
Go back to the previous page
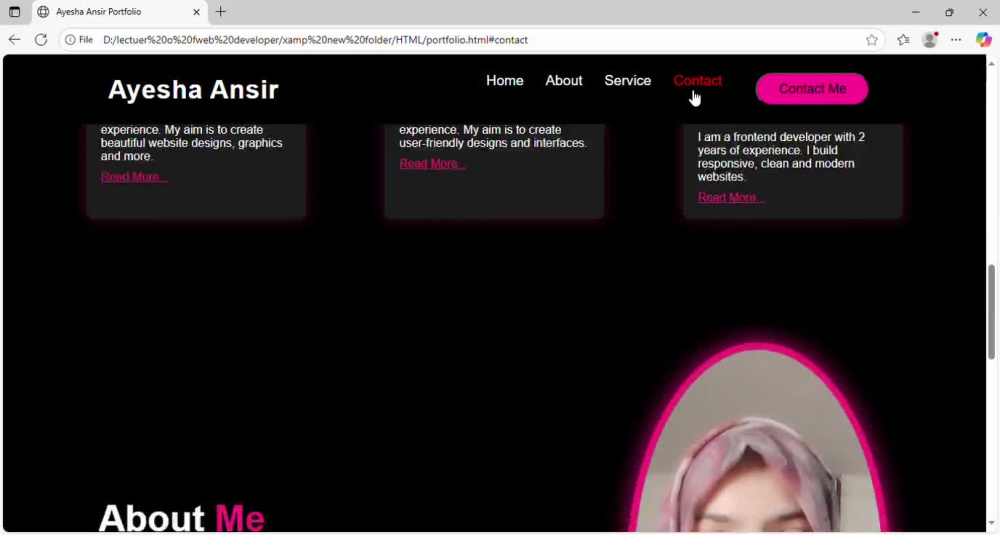coord(15,40)
